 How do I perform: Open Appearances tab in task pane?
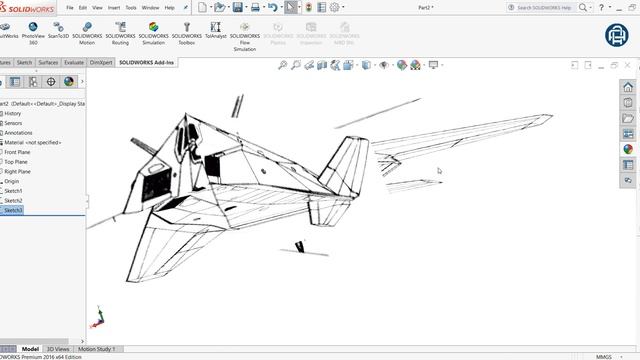pyautogui.click(x=628, y=149)
